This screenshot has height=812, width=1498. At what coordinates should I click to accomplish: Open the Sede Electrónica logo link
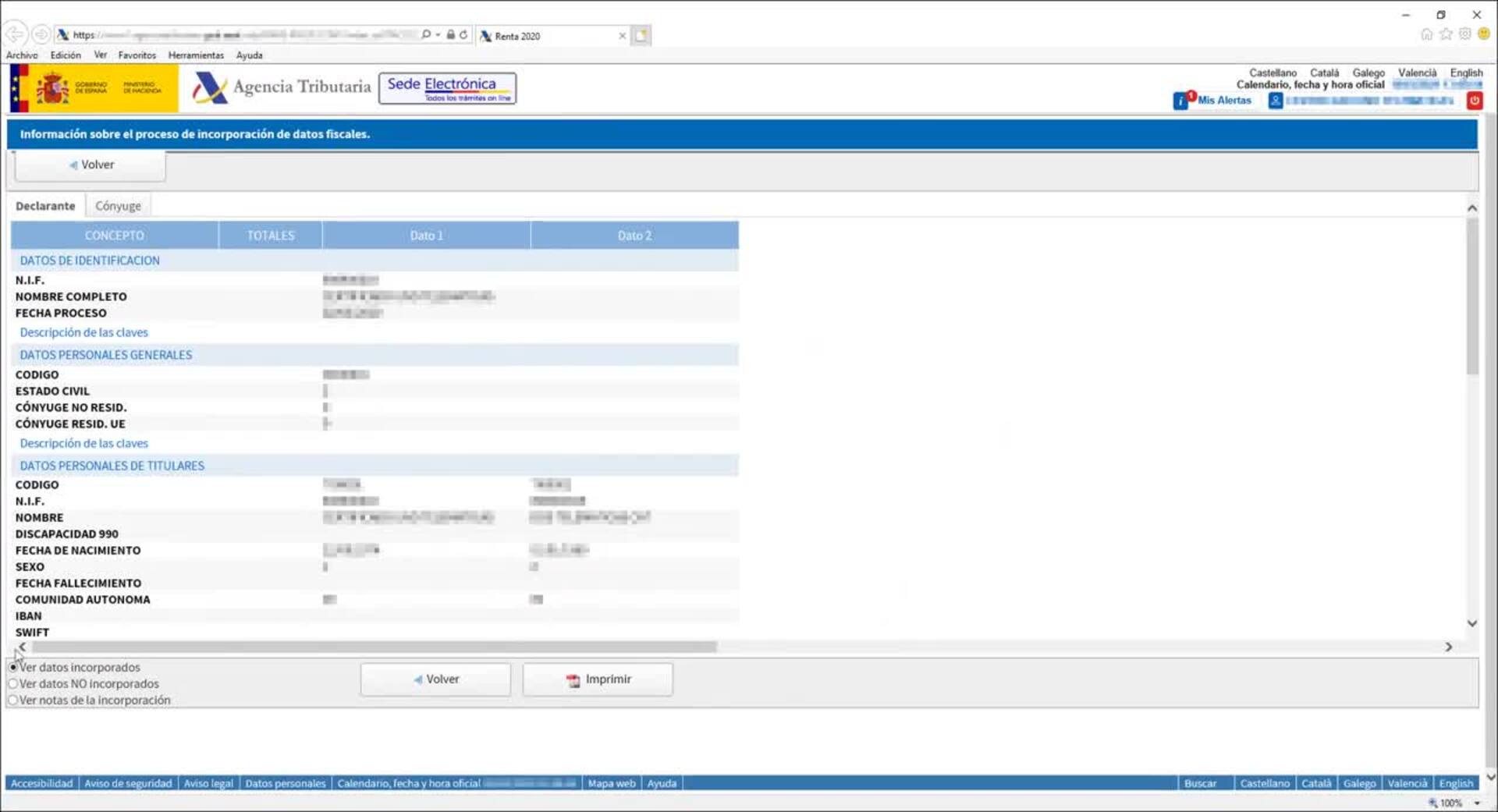click(x=447, y=88)
